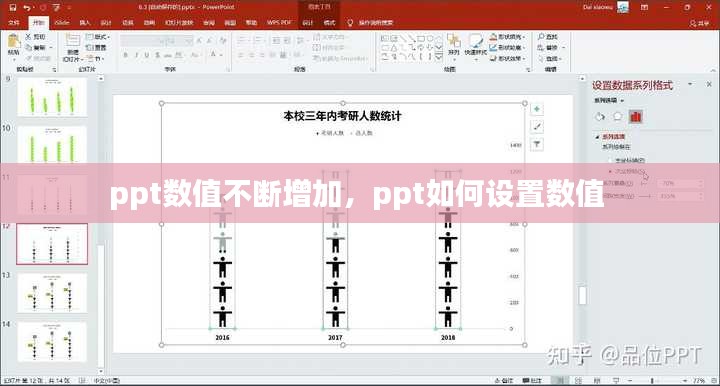Image resolution: width=720 pixels, height=386 pixels.
Task: Click zoom out minus on status bar
Action: 630,380
